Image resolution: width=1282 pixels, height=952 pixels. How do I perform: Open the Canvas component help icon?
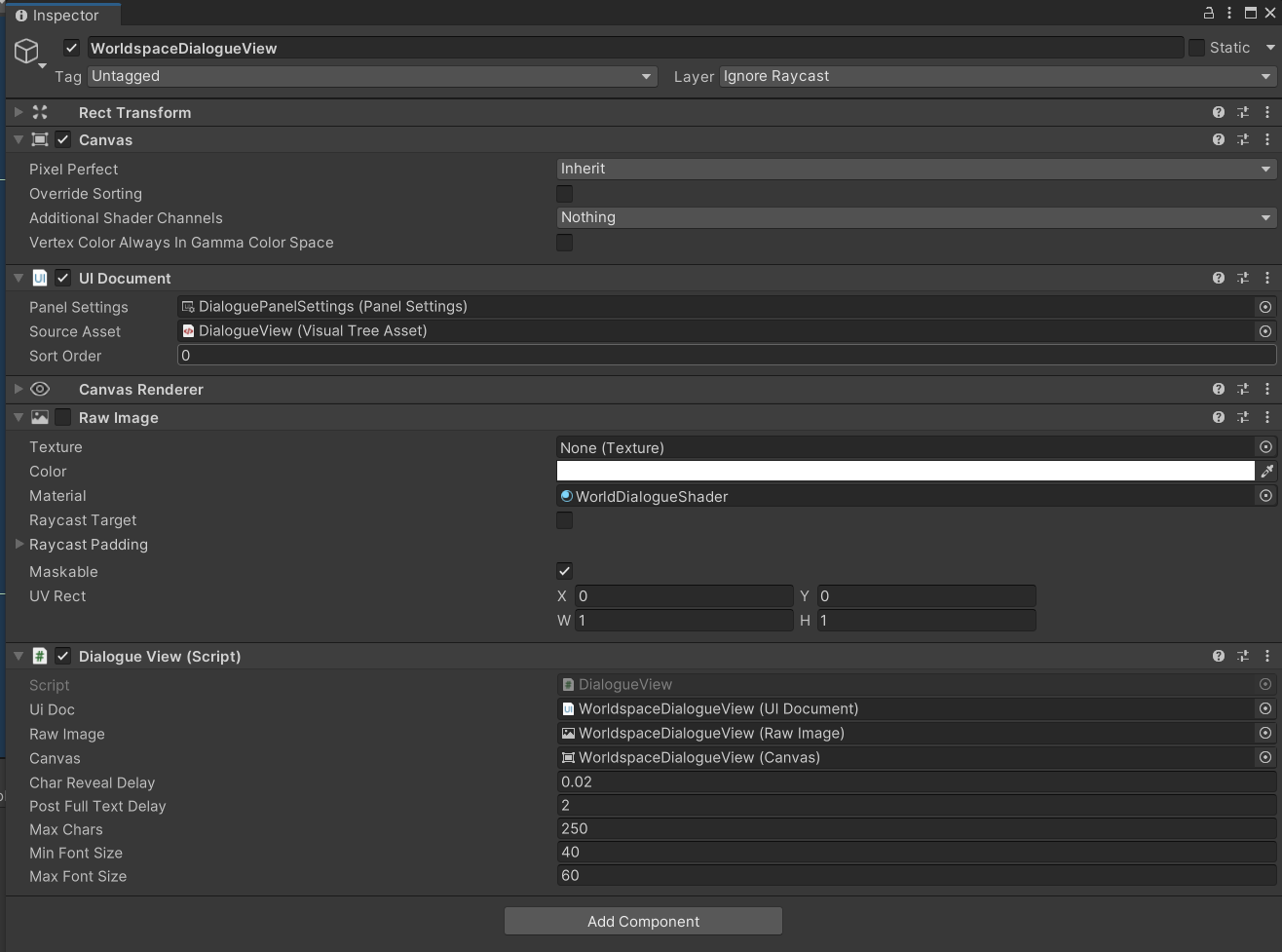tap(1218, 139)
